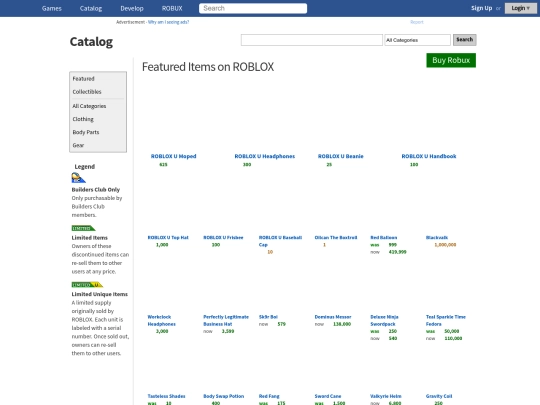
Task: Expand the All Categories combo box
Action: pyautogui.click(x=417, y=40)
